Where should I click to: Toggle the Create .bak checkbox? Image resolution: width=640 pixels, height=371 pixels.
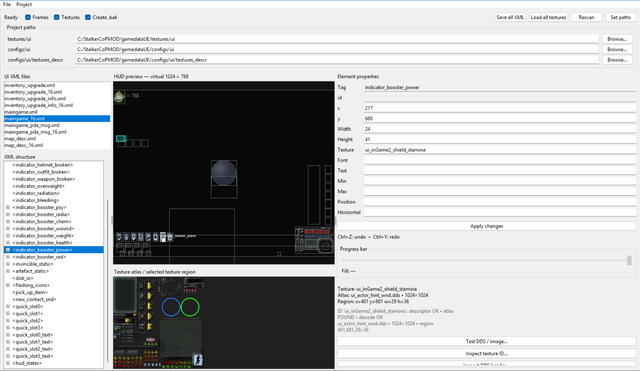click(x=88, y=17)
